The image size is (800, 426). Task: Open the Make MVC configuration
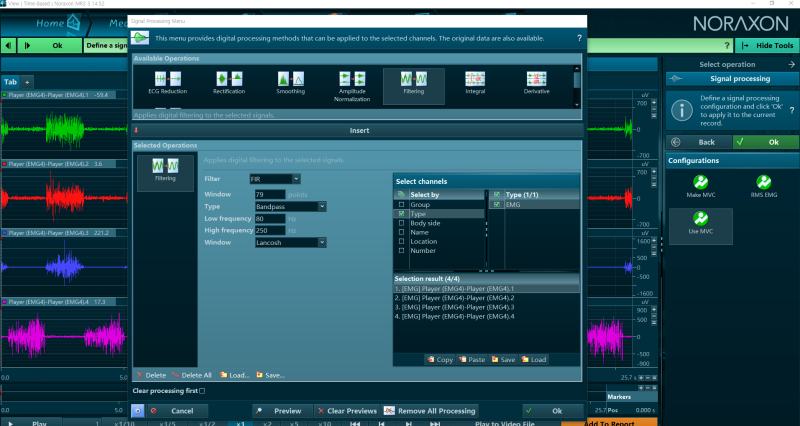pyautogui.click(x=701, y=186)
